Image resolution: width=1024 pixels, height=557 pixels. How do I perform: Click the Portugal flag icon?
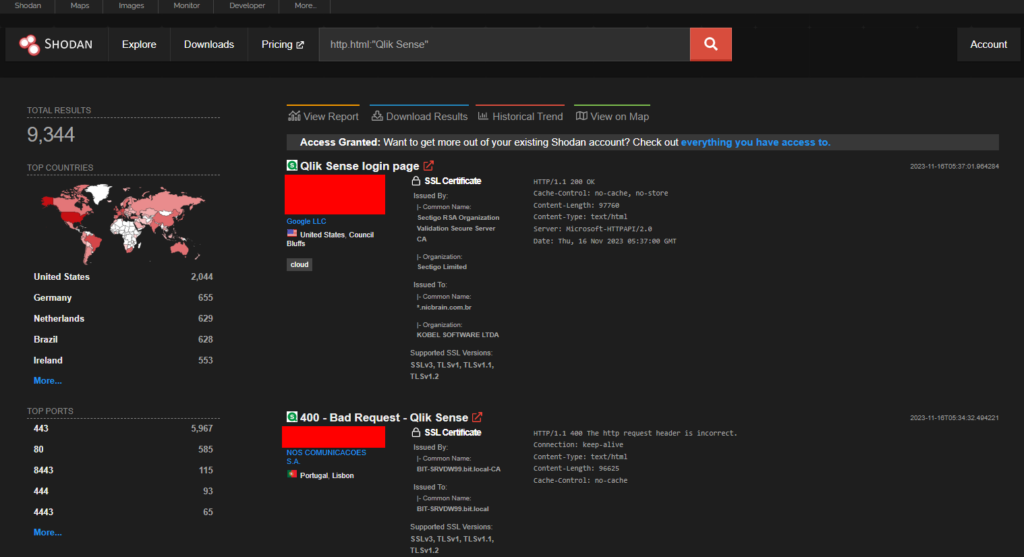coord(292,475)
